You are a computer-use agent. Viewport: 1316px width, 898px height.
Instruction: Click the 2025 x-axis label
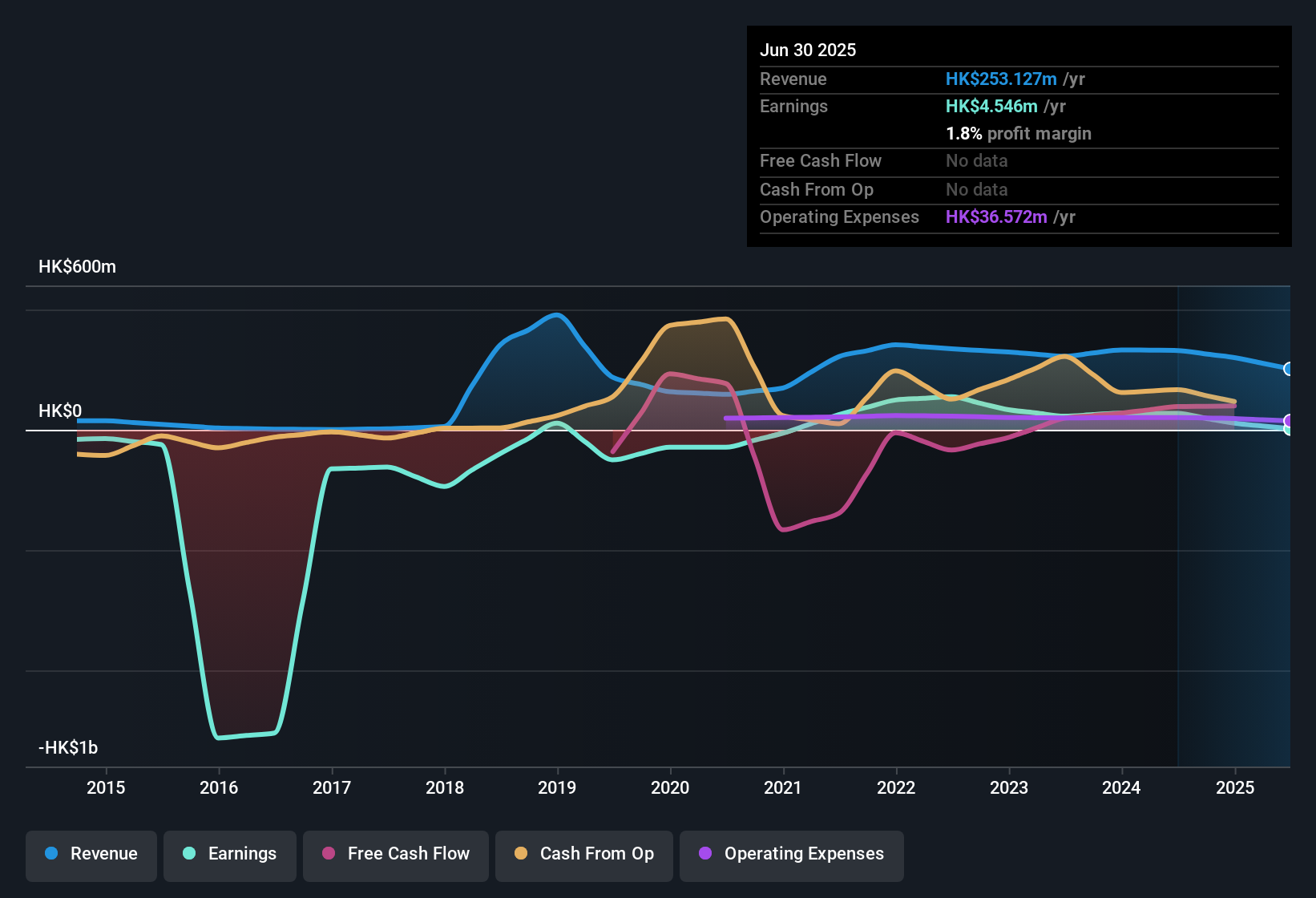(x=1235, y=787)
